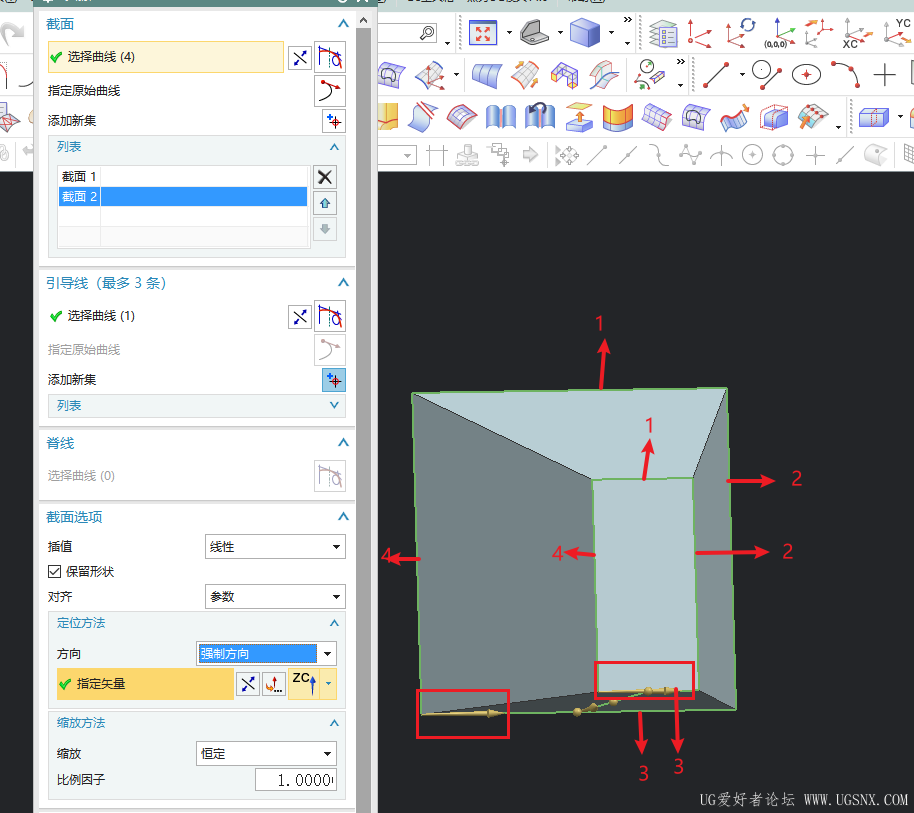Open the 缩放 dropdown showing 恒定

(266, 754)
